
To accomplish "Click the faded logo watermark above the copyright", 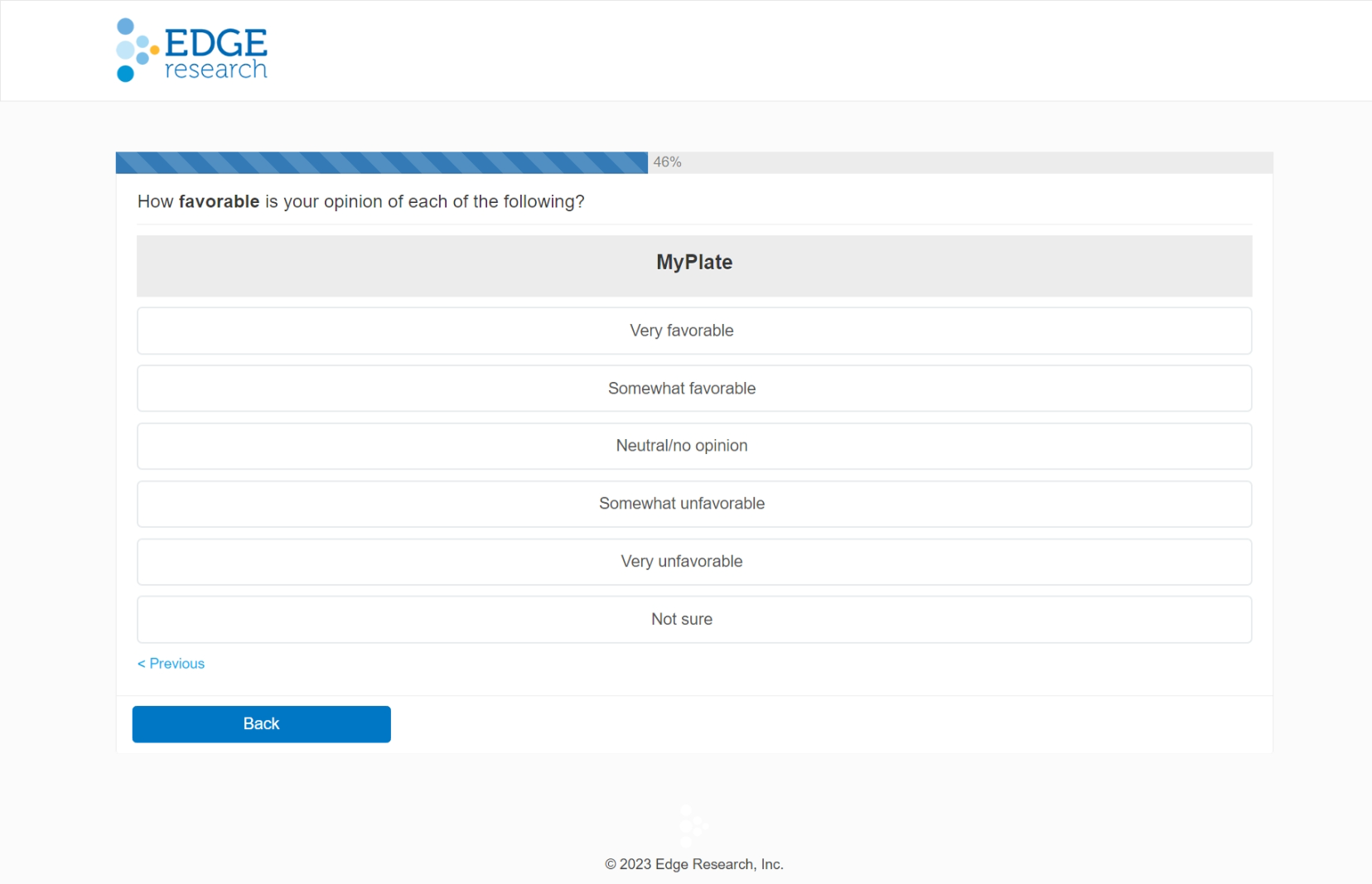I will point(691,824).
